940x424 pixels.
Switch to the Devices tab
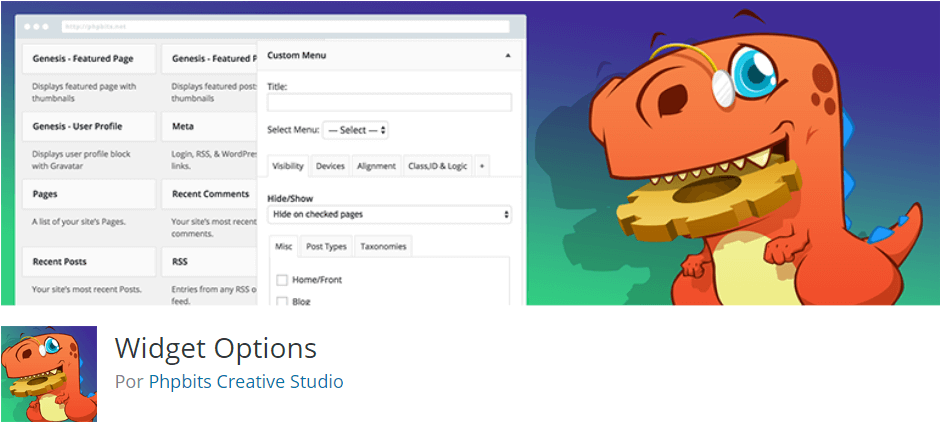click(330, 166)
